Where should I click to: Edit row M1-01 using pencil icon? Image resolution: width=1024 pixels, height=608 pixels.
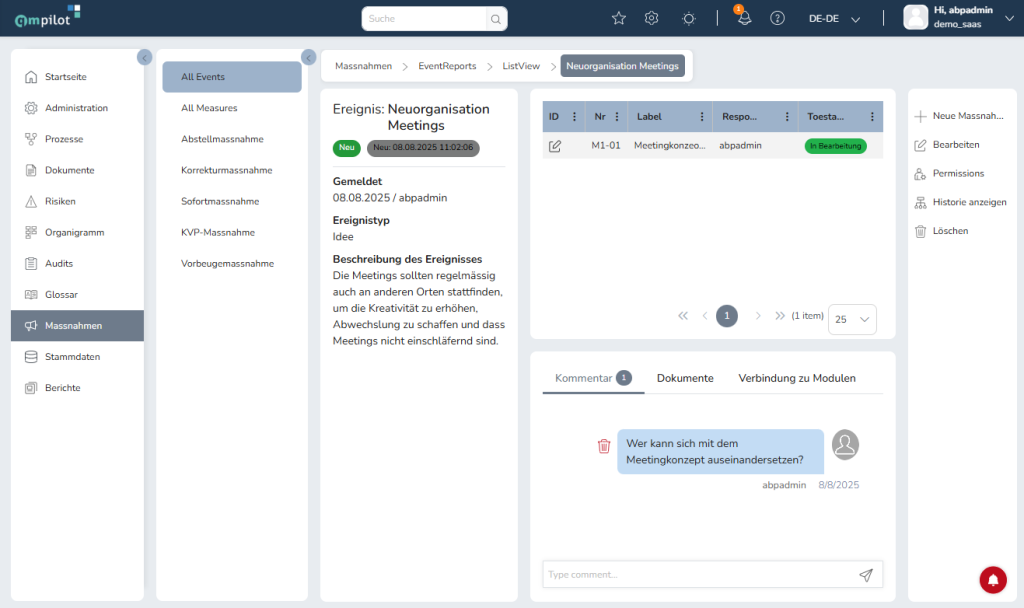point(555,146)
